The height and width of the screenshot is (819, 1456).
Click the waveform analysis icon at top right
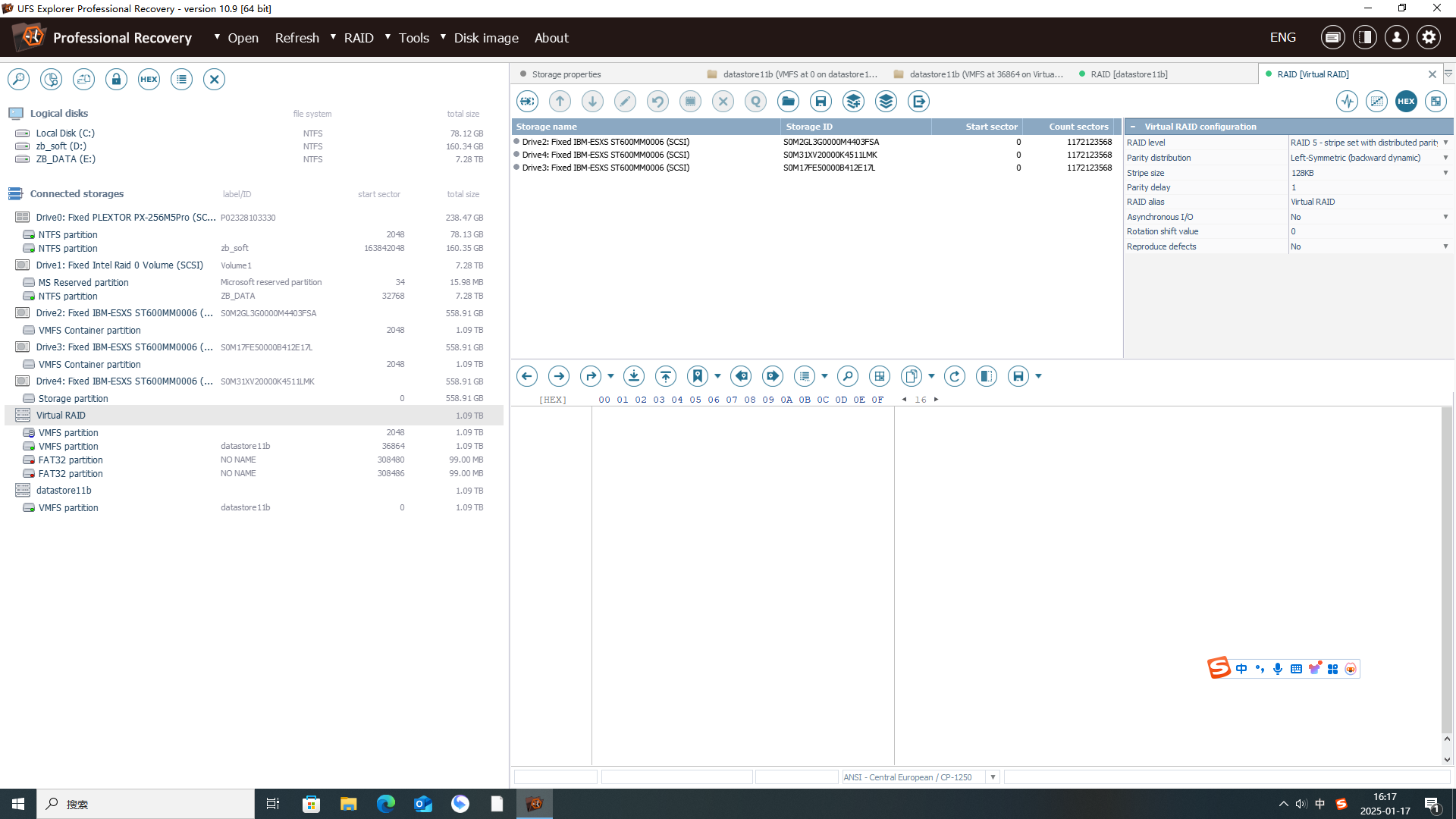[x=1347, y=101]
